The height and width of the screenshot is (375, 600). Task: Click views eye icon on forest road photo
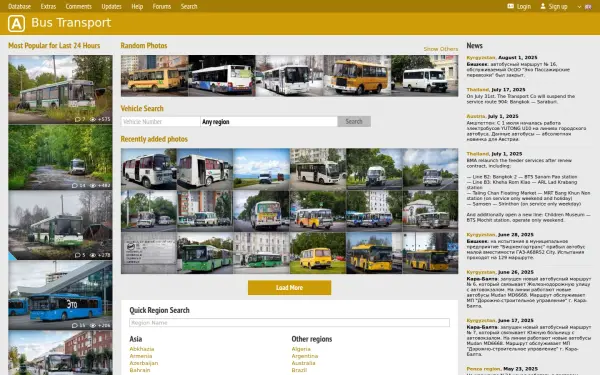pos(93,186)
